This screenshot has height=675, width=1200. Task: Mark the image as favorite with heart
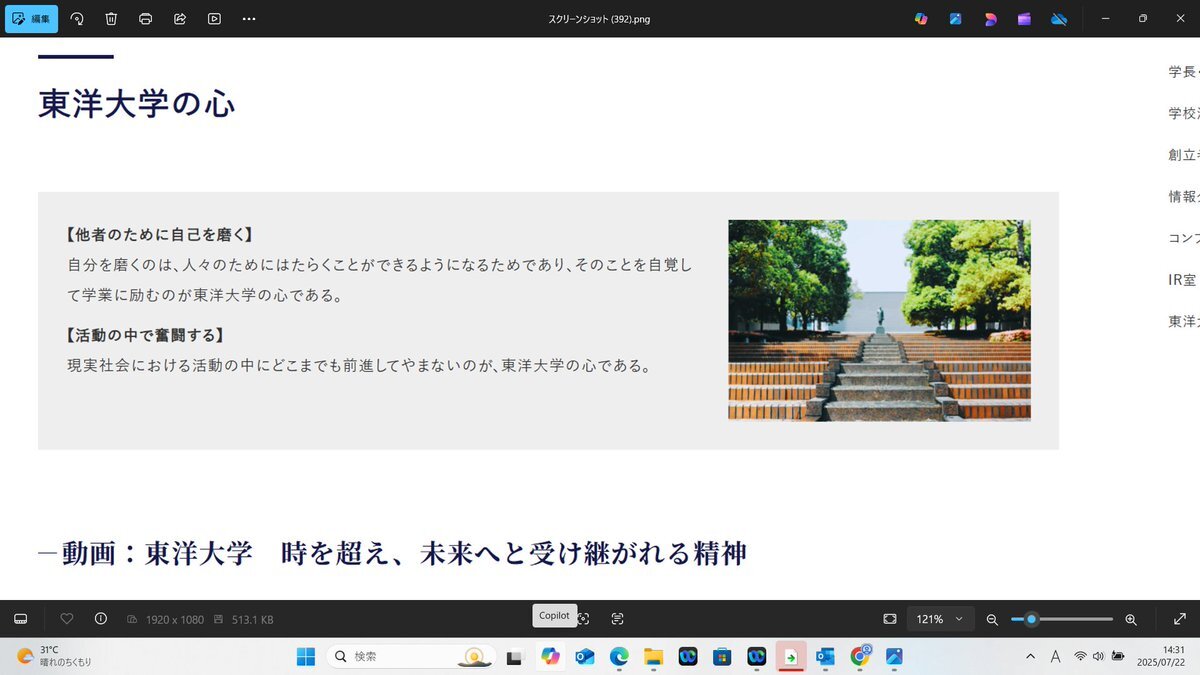(67, 619)
